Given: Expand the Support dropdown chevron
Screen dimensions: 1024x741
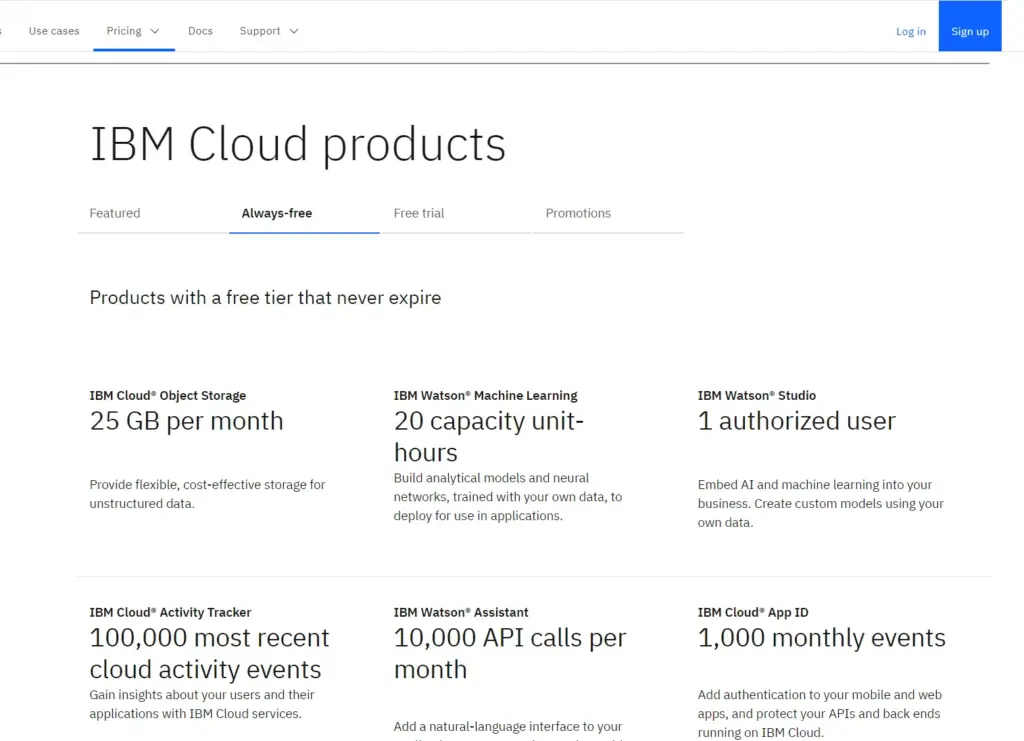Looking at the screenshot, I should tap(294, 31).
